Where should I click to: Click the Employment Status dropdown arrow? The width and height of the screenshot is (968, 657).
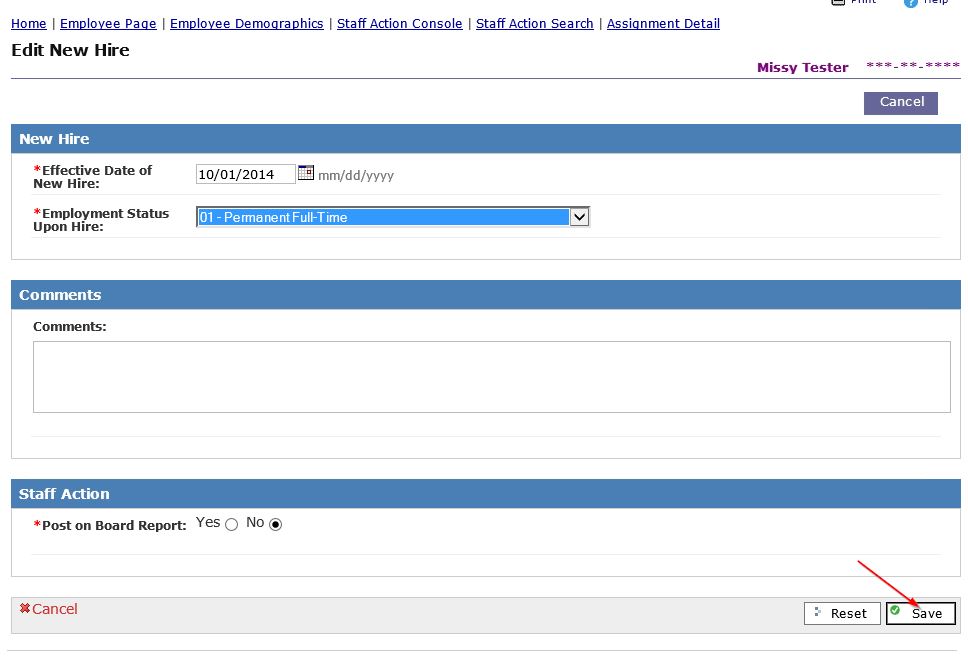(x=579, y=217)
